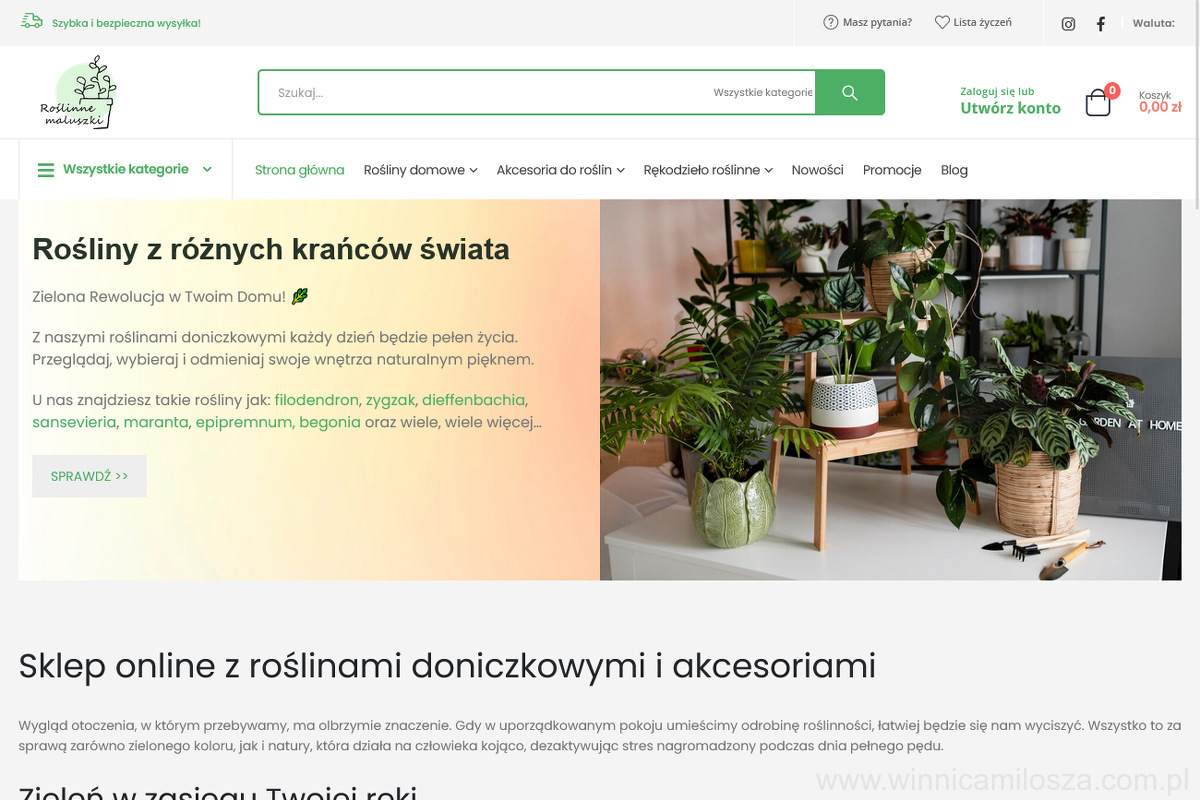Click the green search magnifier button

pyautogui.click(x=850, y=92)
